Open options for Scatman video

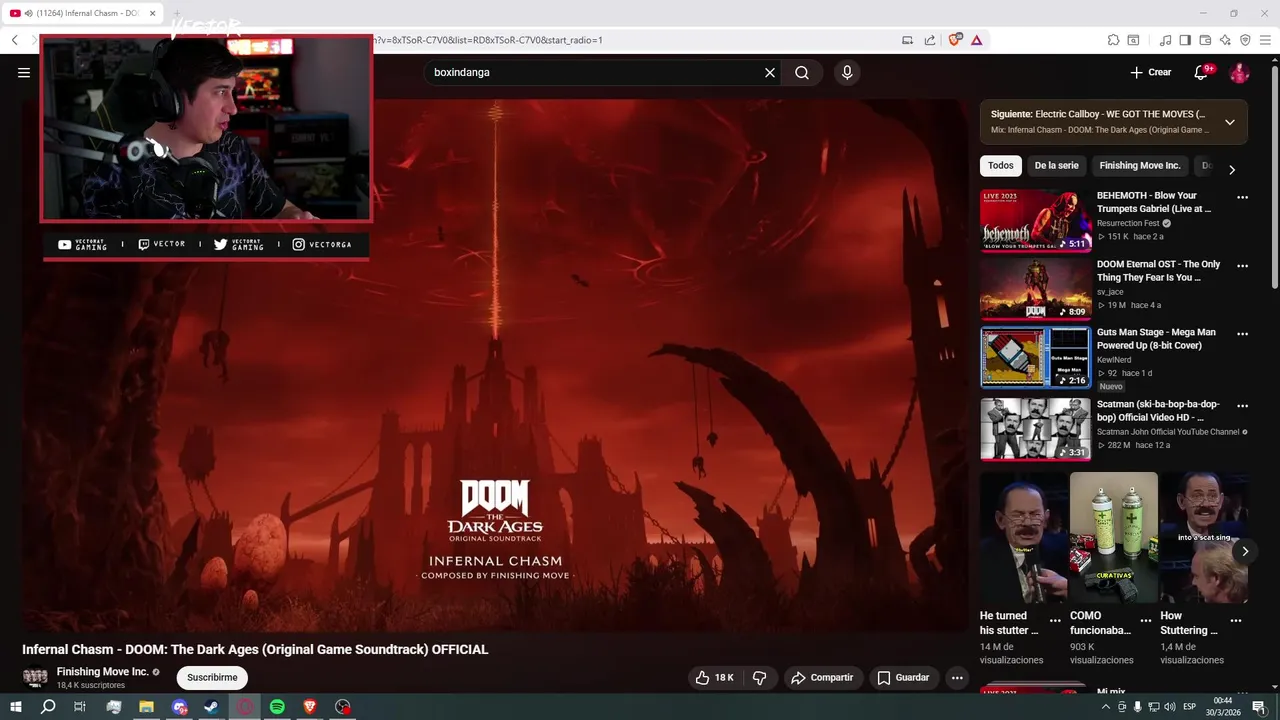[x=1242, y=406]
